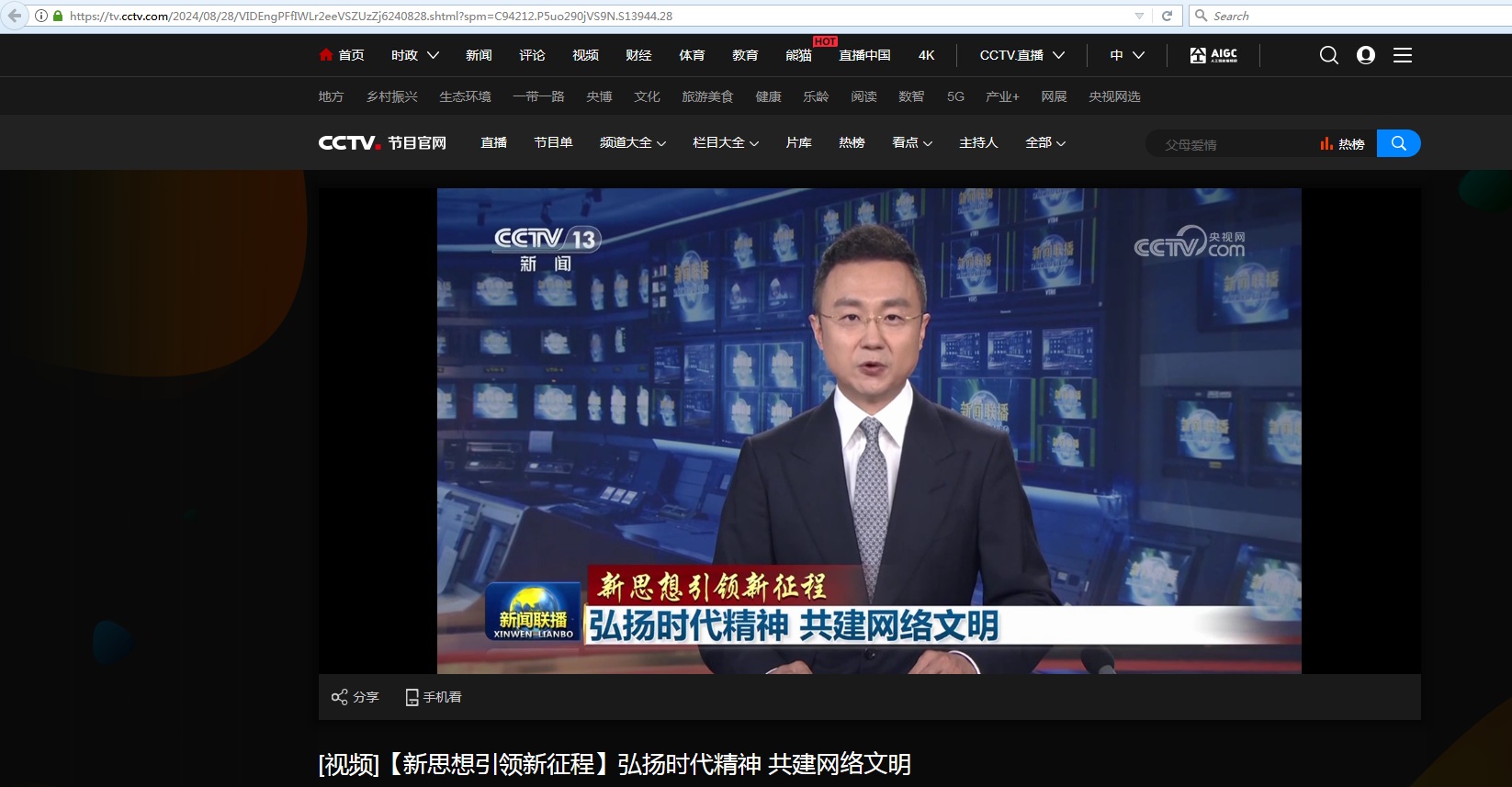Open the 视频 navigation item

585,55
